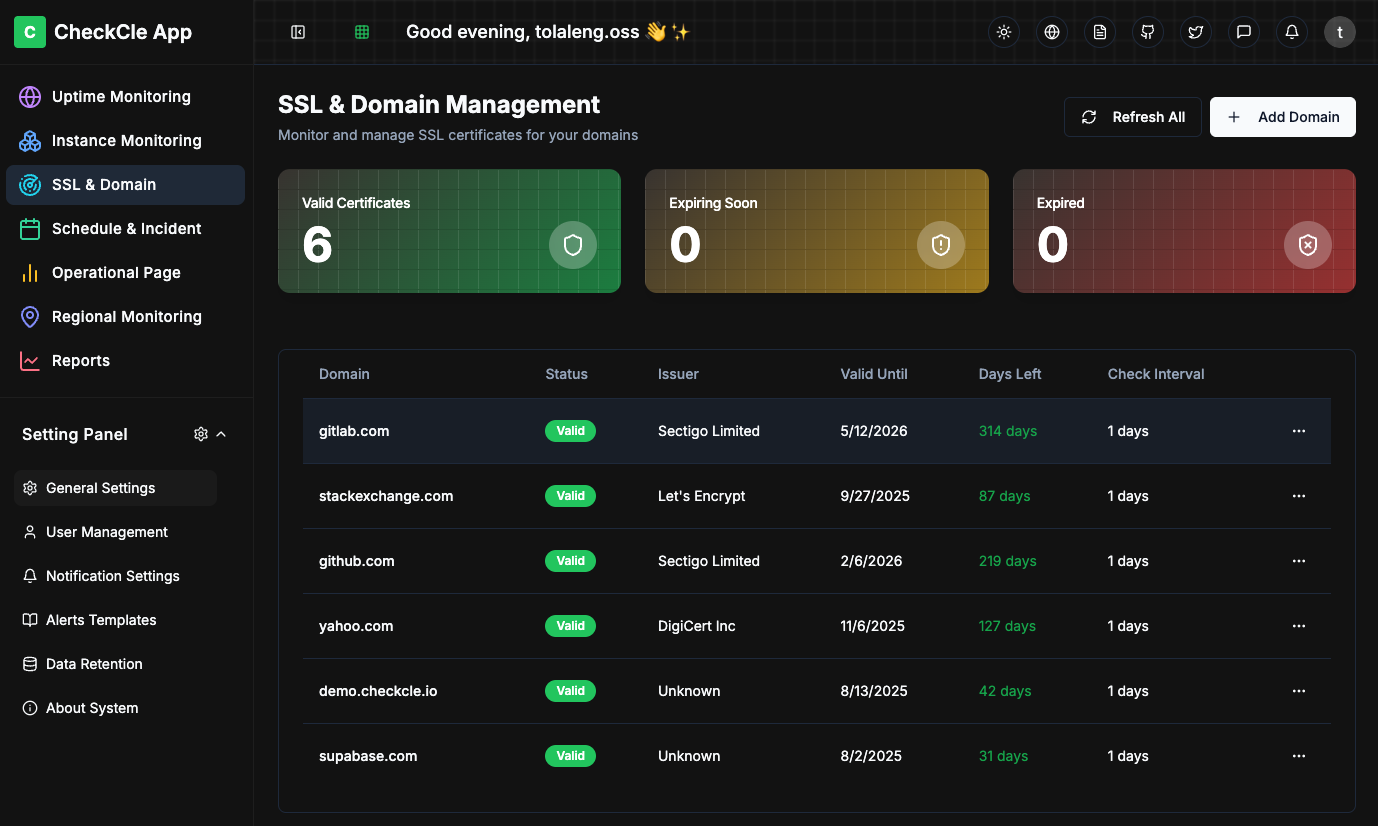
Task: Open the feedback chat icon
Action: 1243,31
